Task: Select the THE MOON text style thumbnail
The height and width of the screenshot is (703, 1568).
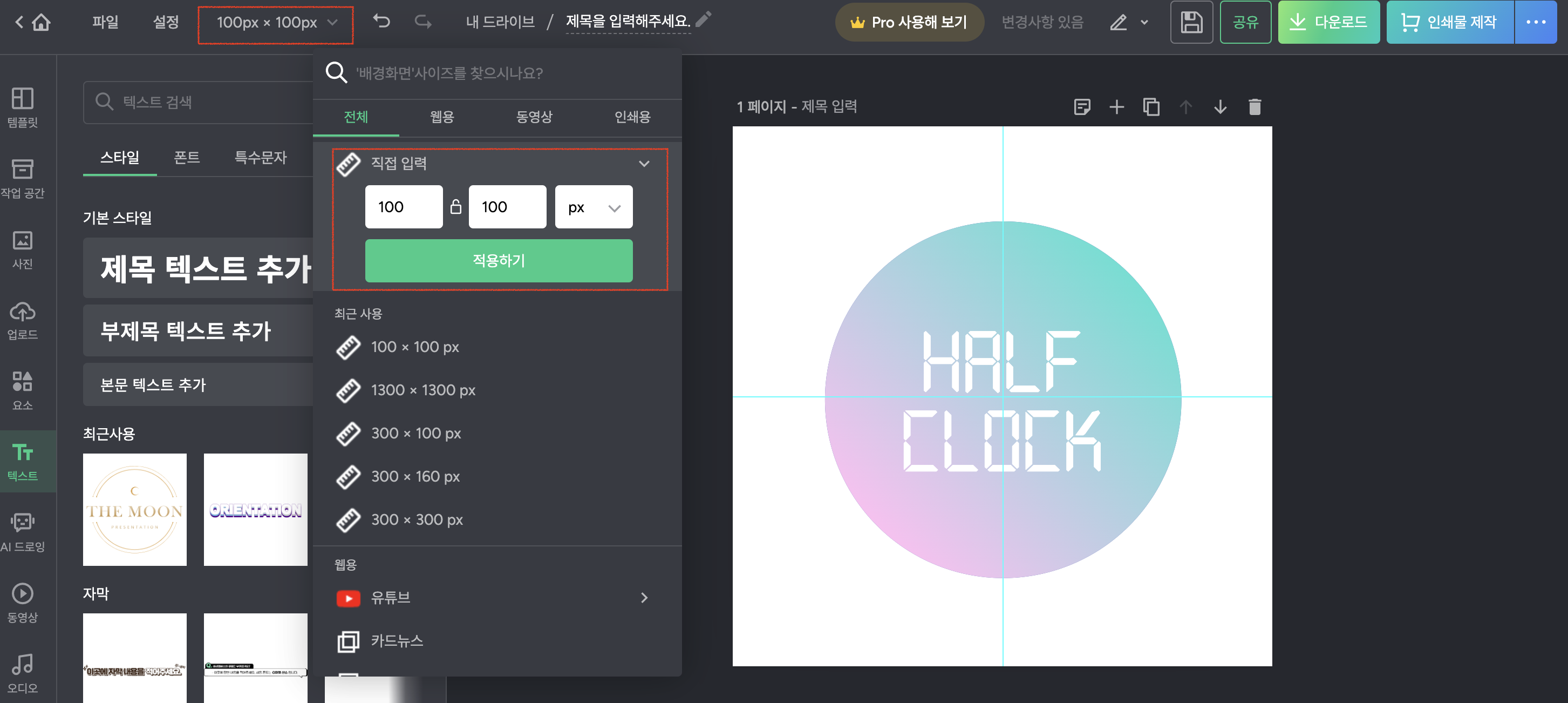Action: tap(134, 509)
